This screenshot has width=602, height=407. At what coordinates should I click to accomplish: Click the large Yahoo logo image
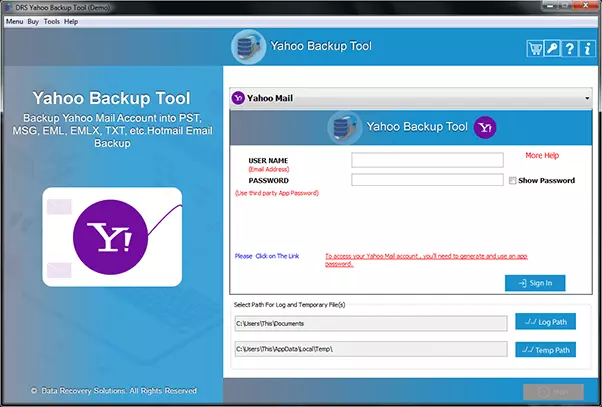click(x=112, y=237)
